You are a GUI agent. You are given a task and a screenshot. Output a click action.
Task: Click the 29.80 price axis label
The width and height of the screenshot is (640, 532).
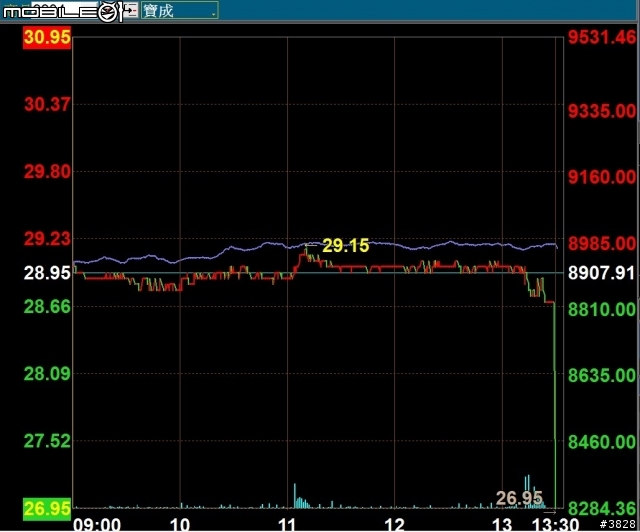47,172
